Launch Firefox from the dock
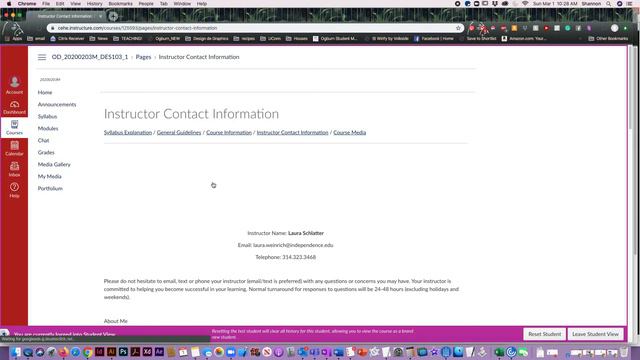640x360 pixels. coord(63,352)
